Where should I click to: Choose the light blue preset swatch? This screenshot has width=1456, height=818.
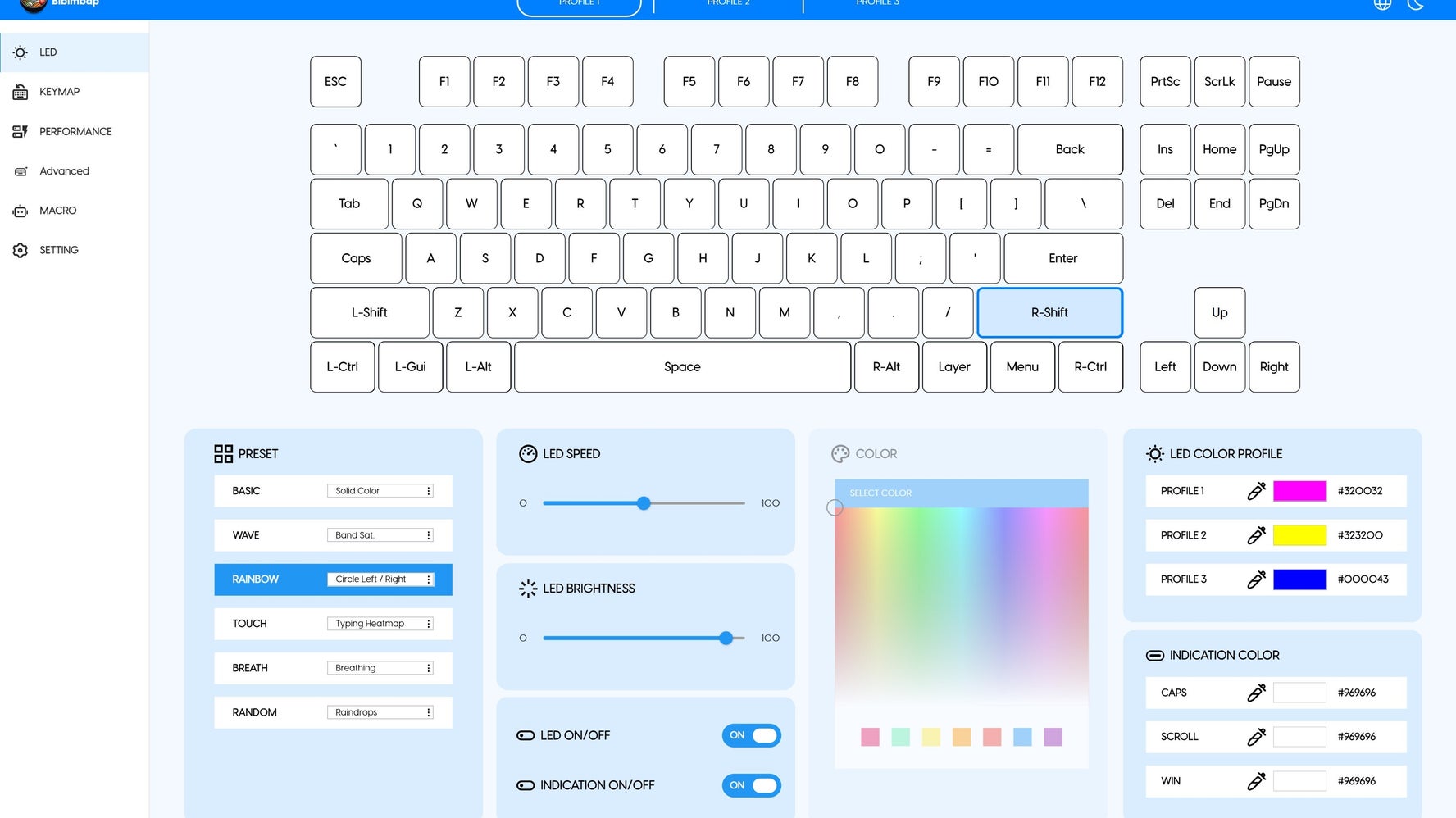click(1022, 737)
